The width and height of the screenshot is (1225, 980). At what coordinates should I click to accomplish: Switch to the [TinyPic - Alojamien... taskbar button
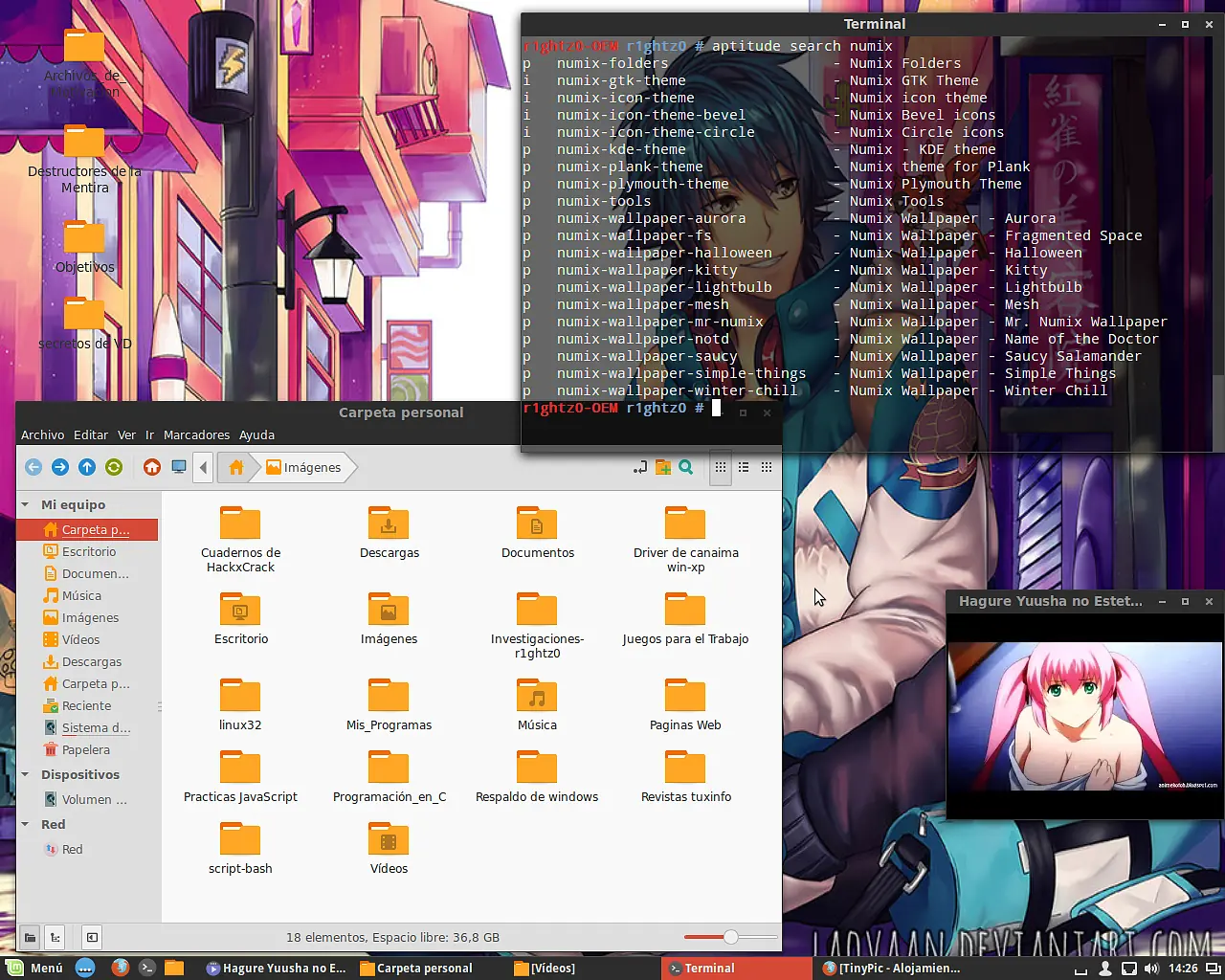pos(892,968)
